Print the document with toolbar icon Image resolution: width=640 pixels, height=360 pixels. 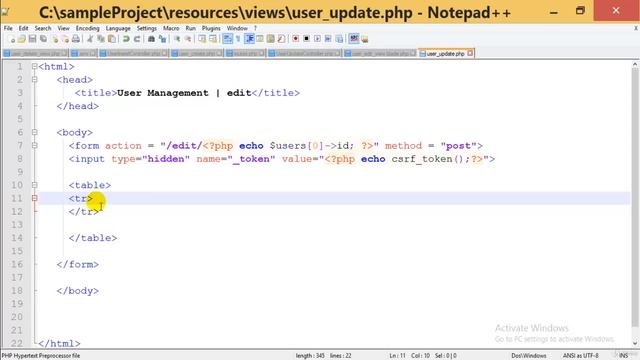coord(76,39)
